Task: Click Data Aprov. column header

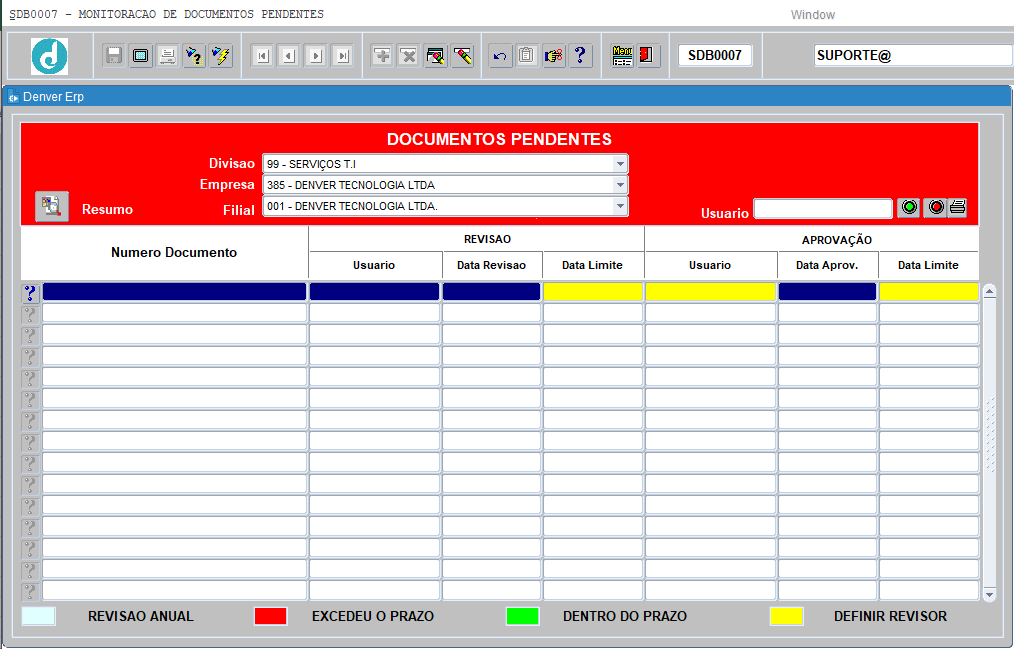Action: (827, 265)
